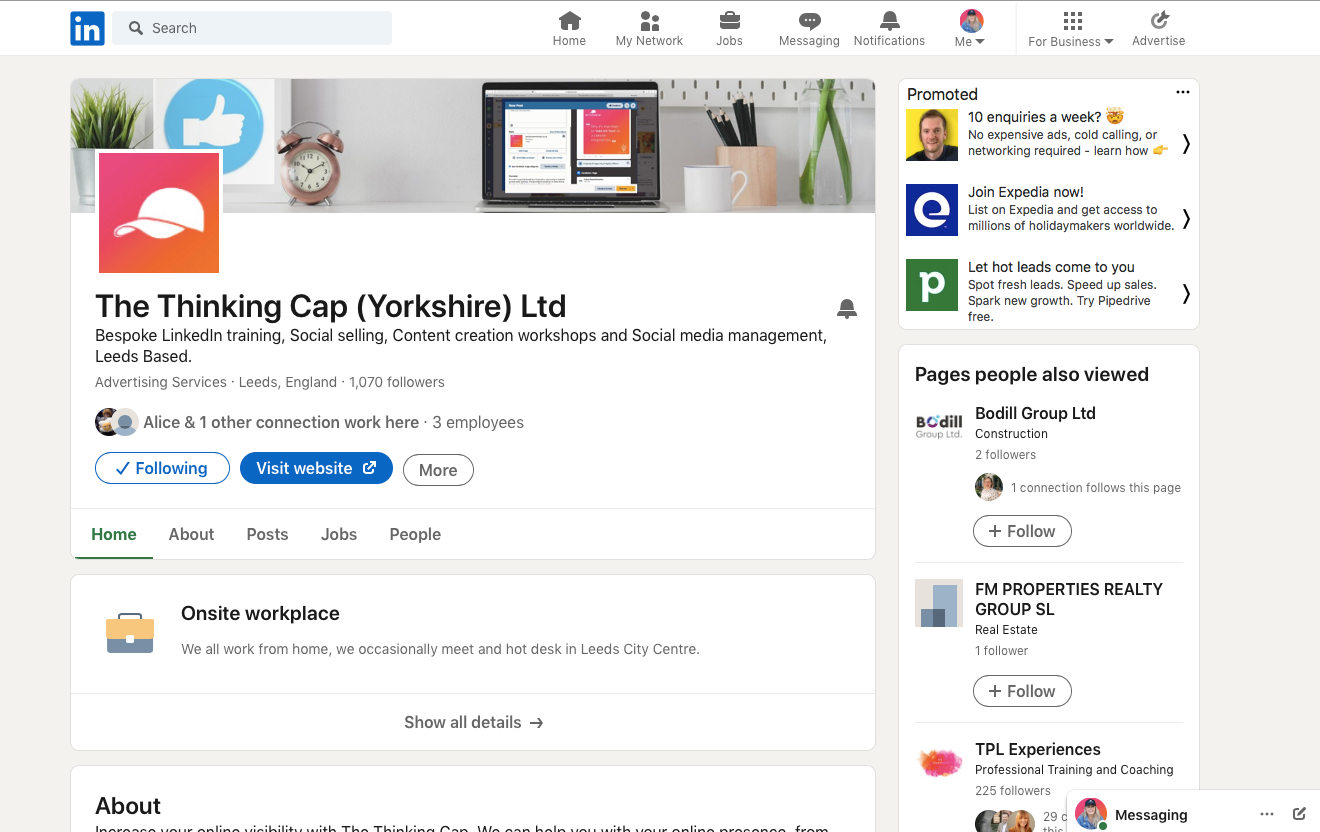Open Alice & 1 other connection link

click(x=281, y=422)
